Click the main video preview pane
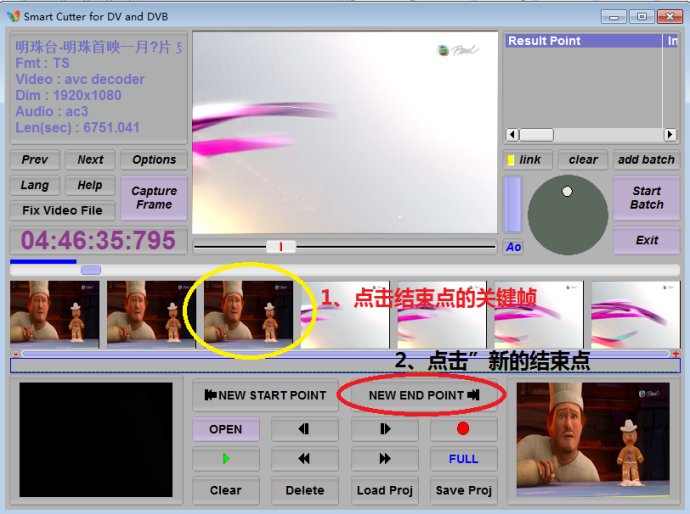 pyautogui.click(x=345, y=132)
